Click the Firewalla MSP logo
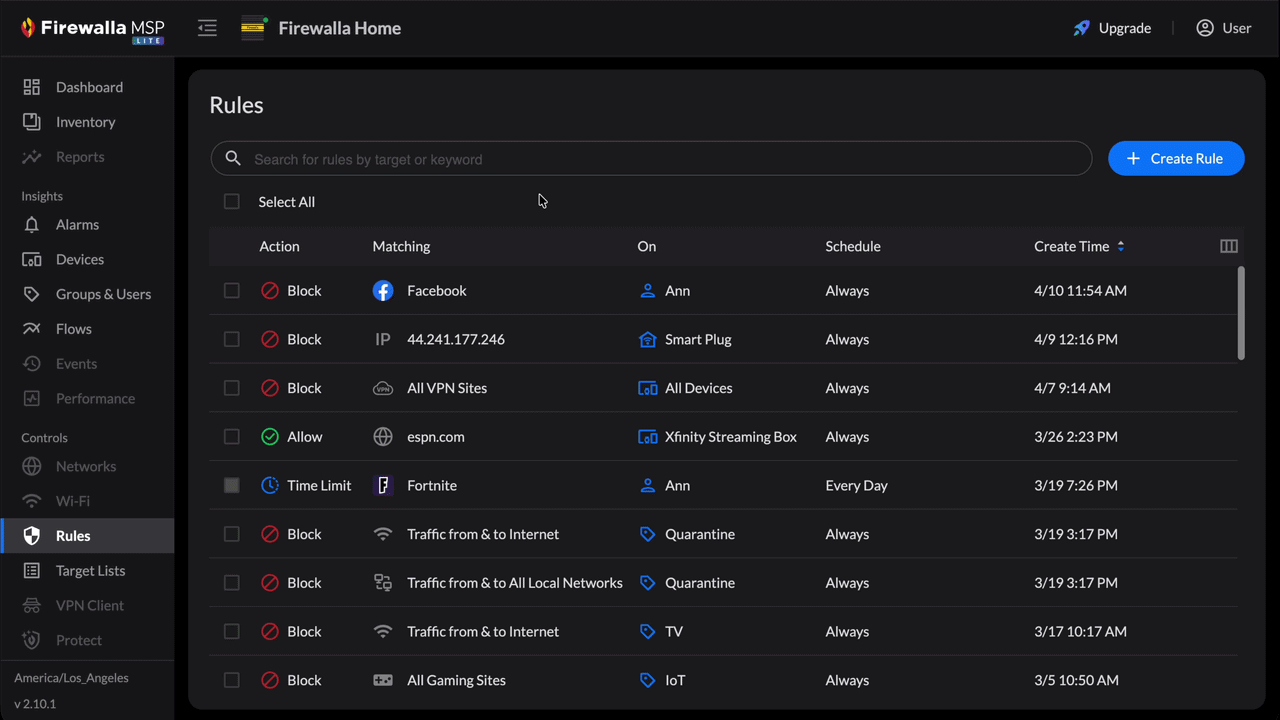This screenshot has width=1280, height=720. pyautogui.click(x=92, y=29)
